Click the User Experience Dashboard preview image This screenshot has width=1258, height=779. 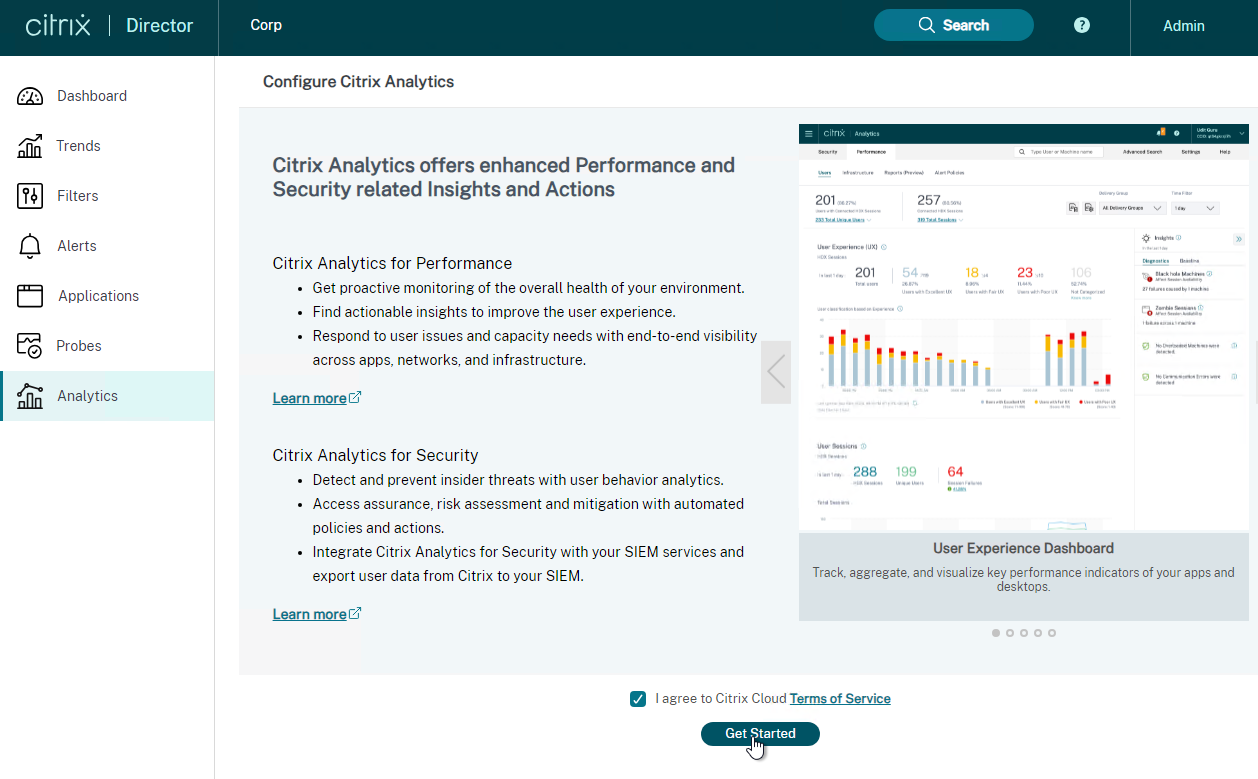[1024, 328]
